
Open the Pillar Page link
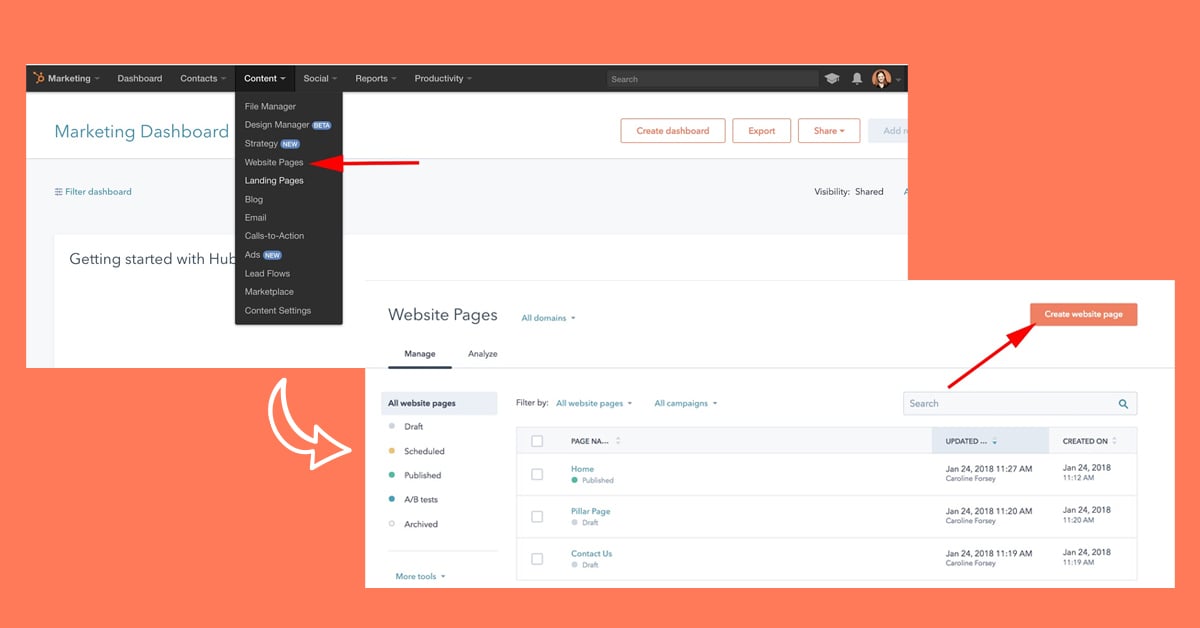click(590, 511)
